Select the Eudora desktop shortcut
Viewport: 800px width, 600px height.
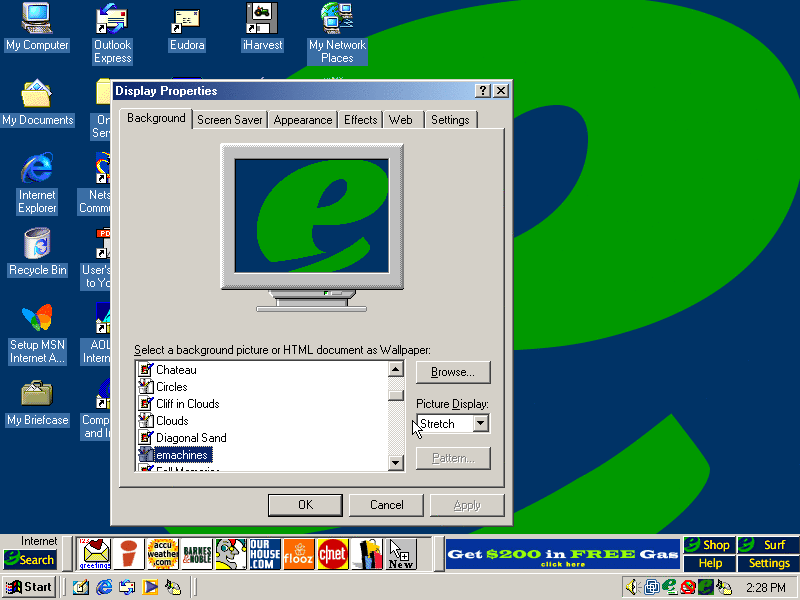186,19
